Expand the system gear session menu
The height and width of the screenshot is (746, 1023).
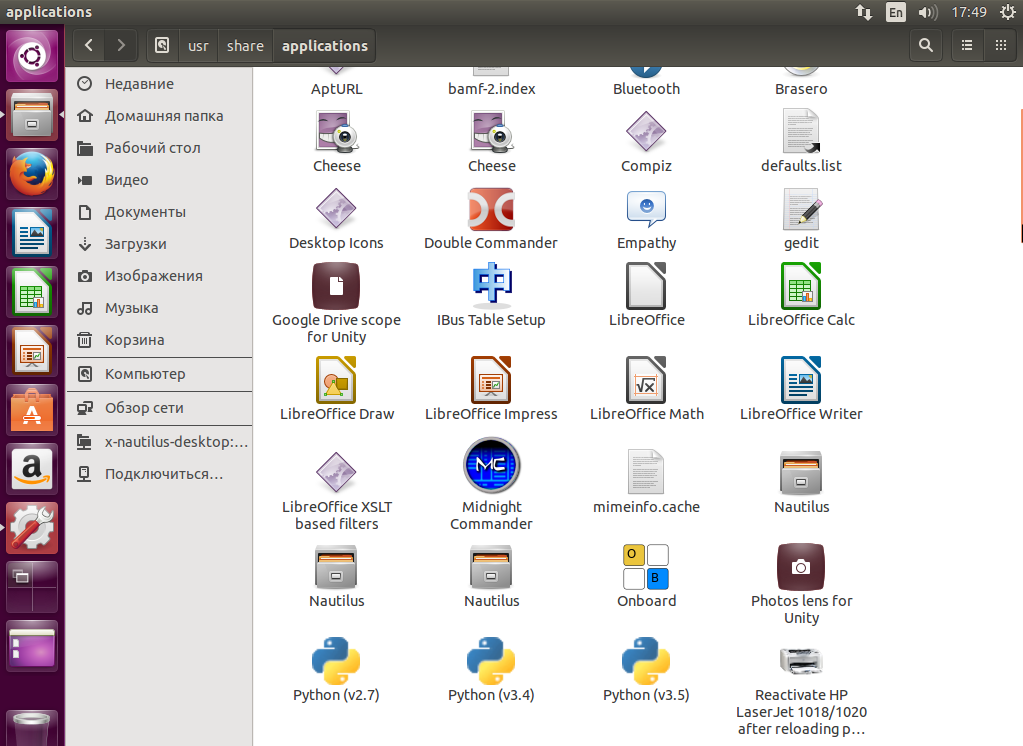pyautogui.click(x=1006, y=13)
